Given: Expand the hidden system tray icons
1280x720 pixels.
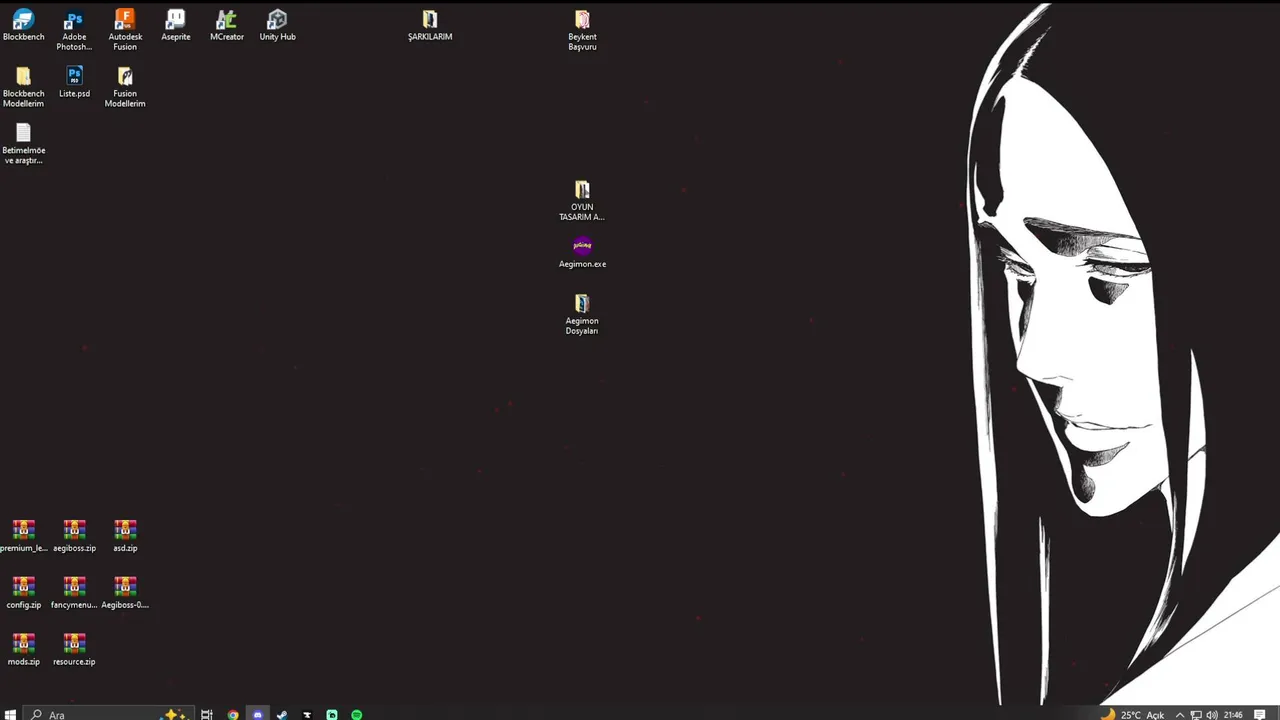Looking at the screenshot, I should [1180, 714].
